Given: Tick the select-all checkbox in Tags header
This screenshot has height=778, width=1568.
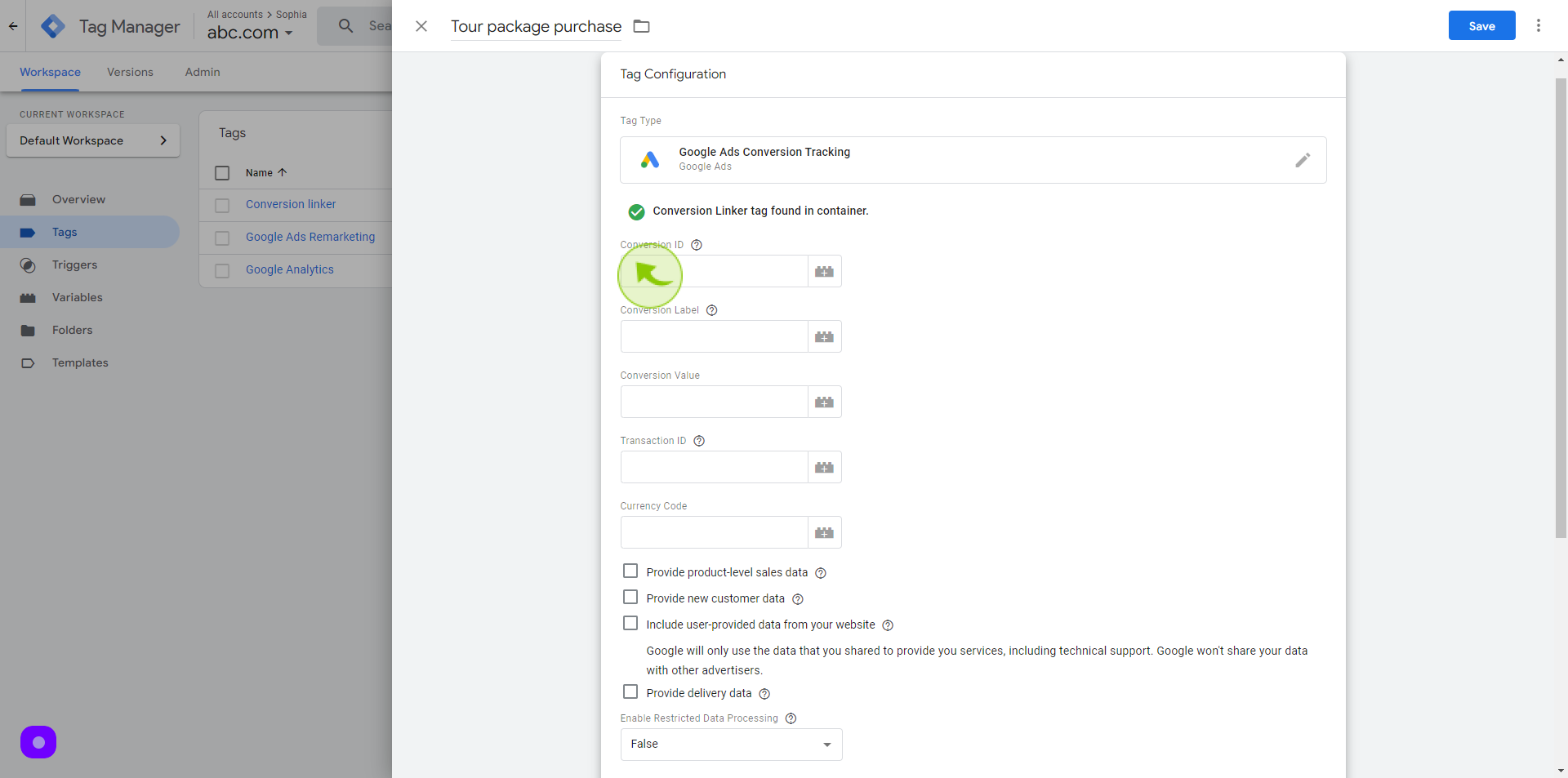Looking at the screenshot, I should click(x=222, y=173).
